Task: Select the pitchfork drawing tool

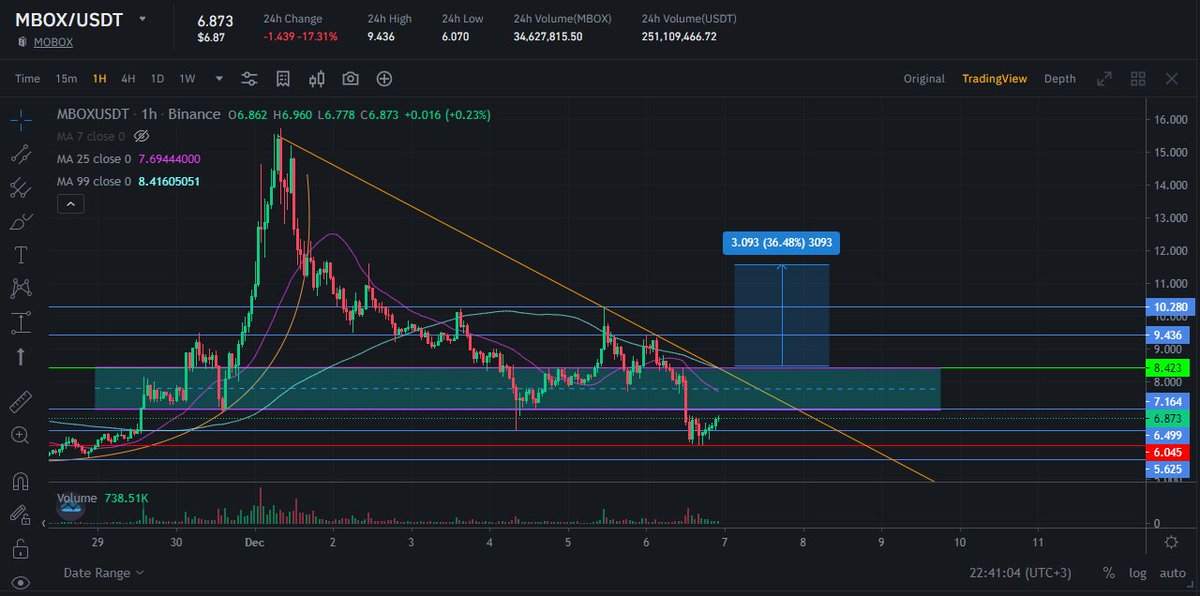Action: 20,187
